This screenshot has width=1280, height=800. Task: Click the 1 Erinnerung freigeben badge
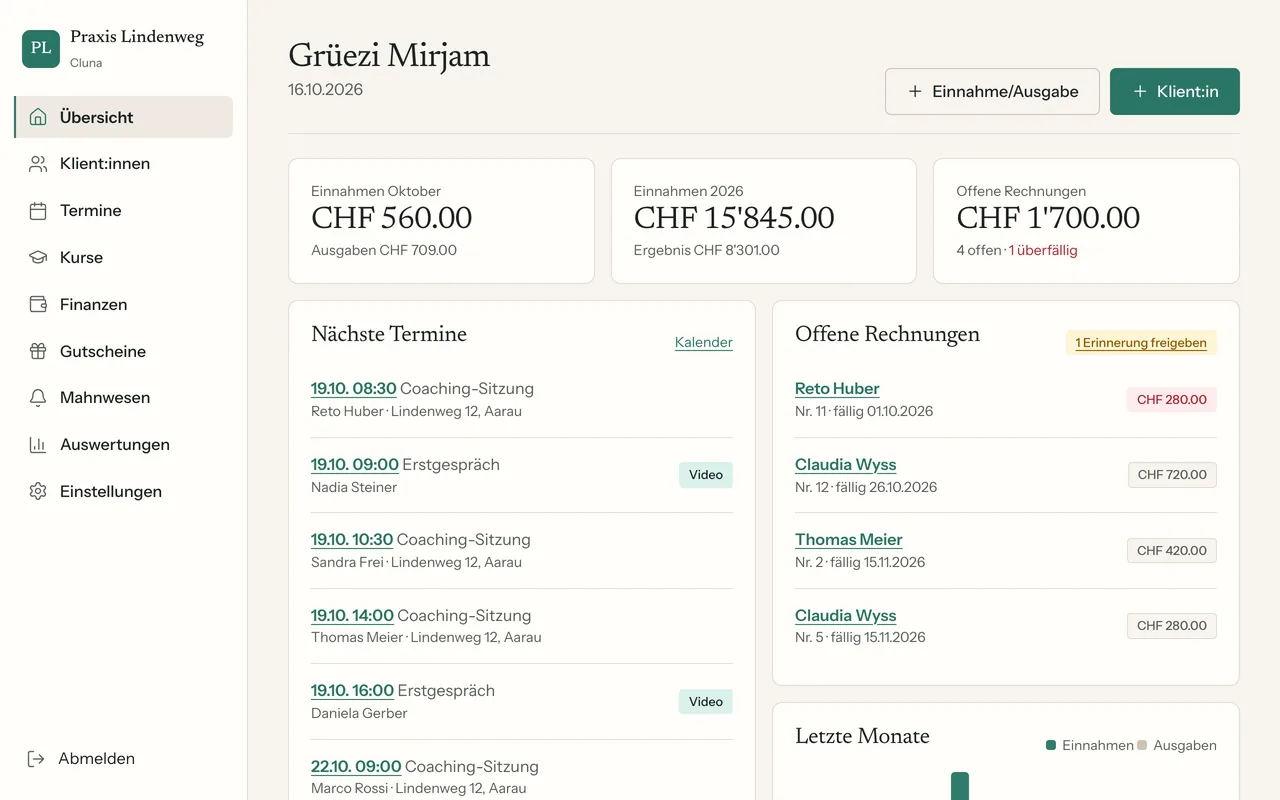(1141, 343)
